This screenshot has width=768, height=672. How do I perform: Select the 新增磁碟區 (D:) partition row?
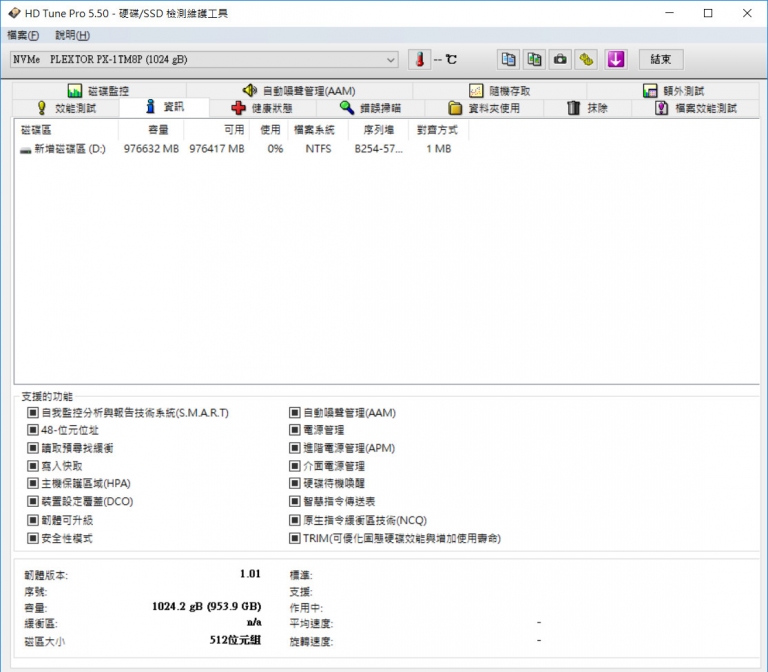242,149
